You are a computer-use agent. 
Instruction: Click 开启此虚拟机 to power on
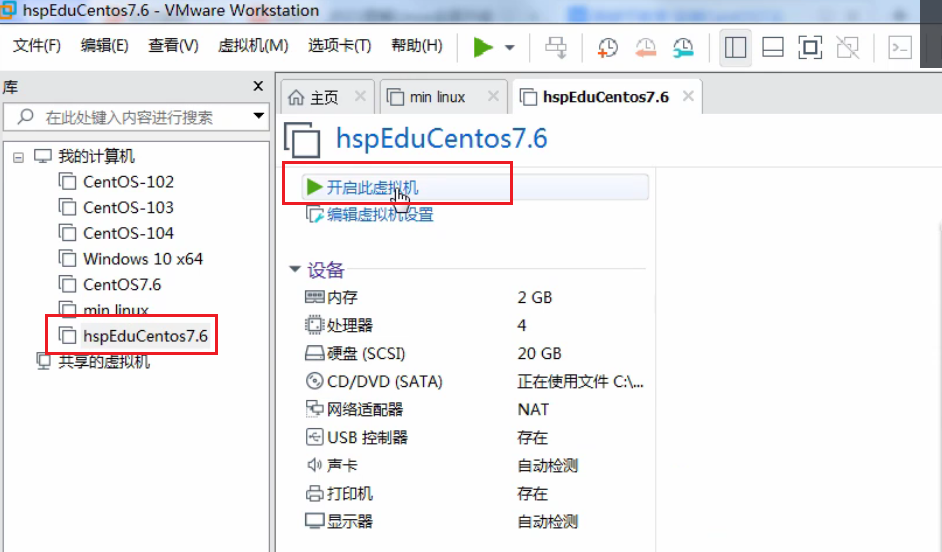pyautogui.click(x=372, y=187)
